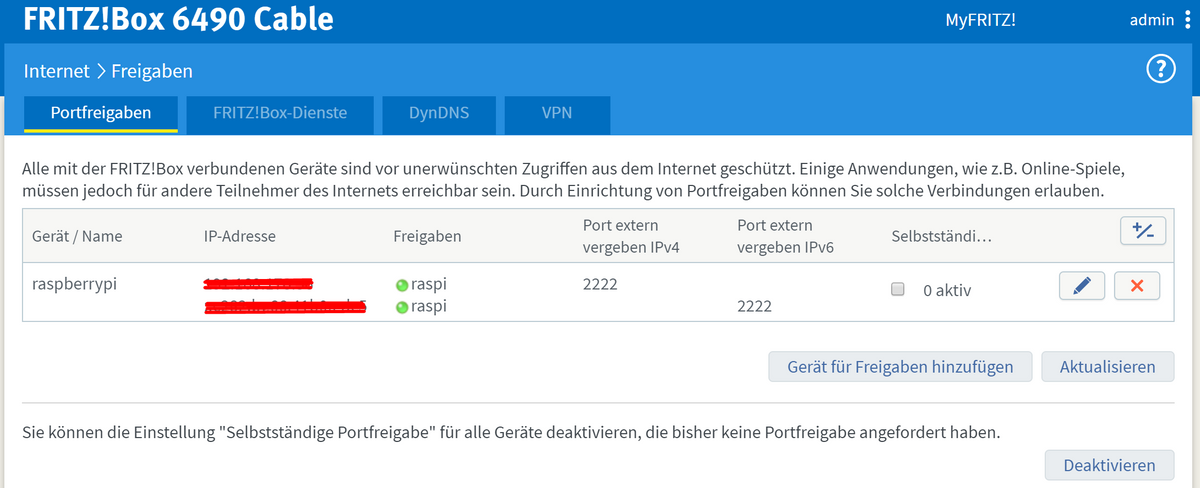The image size is (1200, 488).
Task: Click the Aktualisieren button
Action: coord(1107,367)
